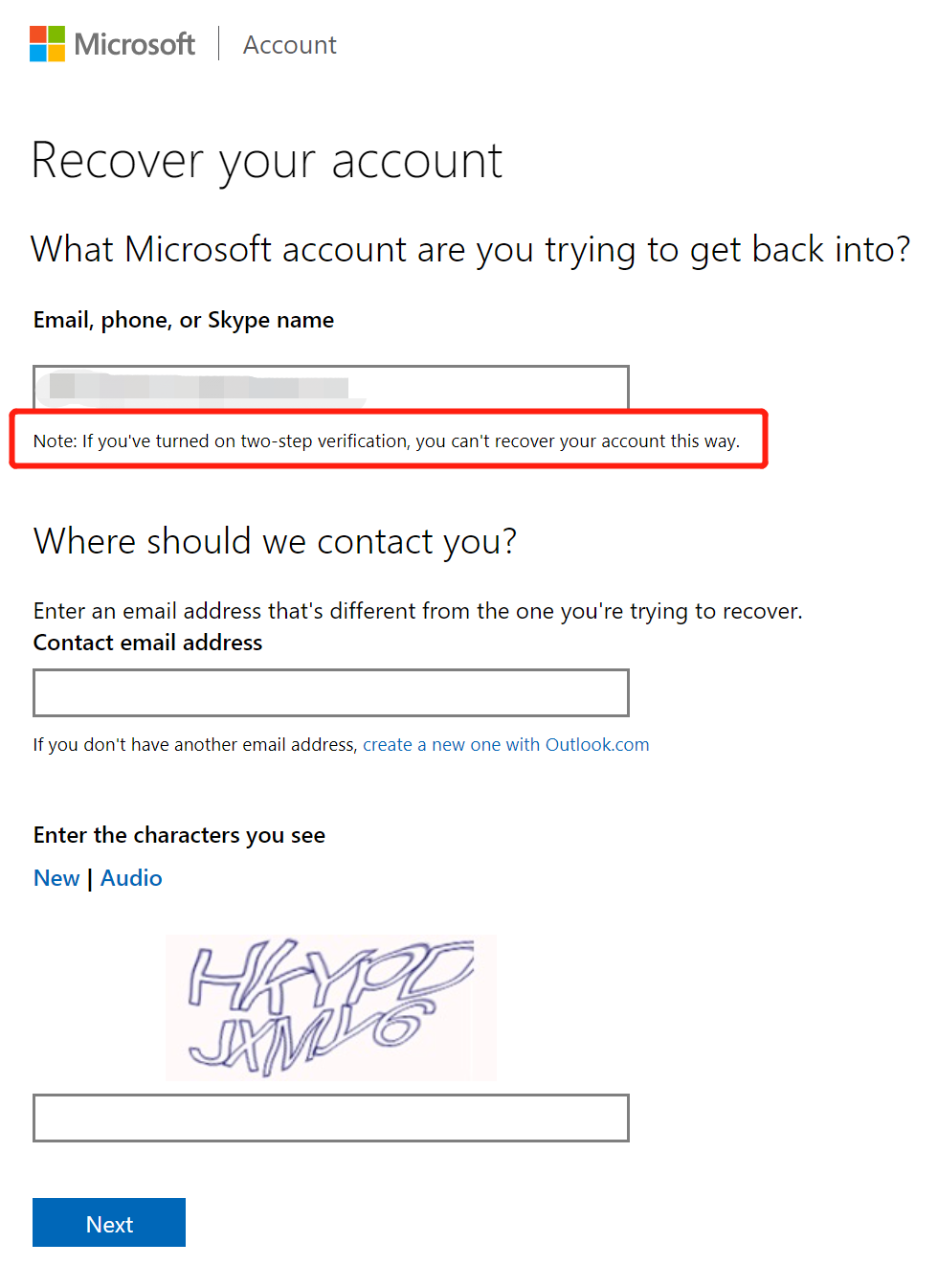Click the Microsoft wordmark text in header
The image size is (938, 1288).
(x=135, y=44)
